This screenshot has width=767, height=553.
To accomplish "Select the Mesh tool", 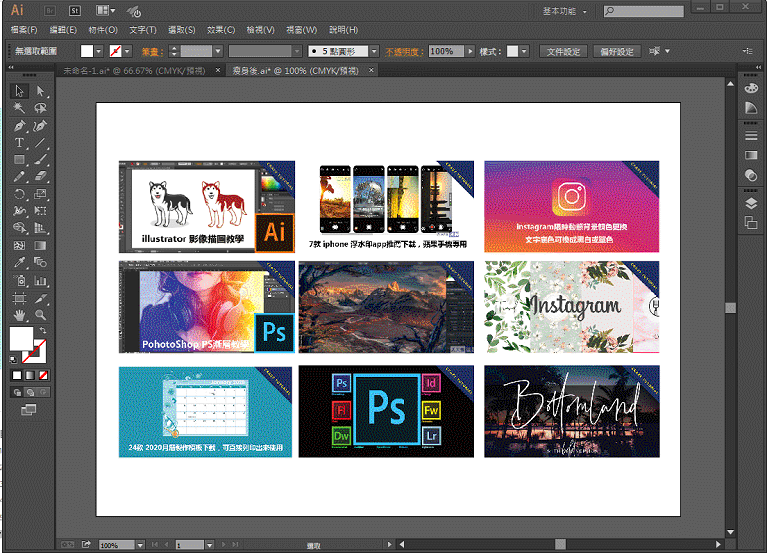I will tap(19, 245).
